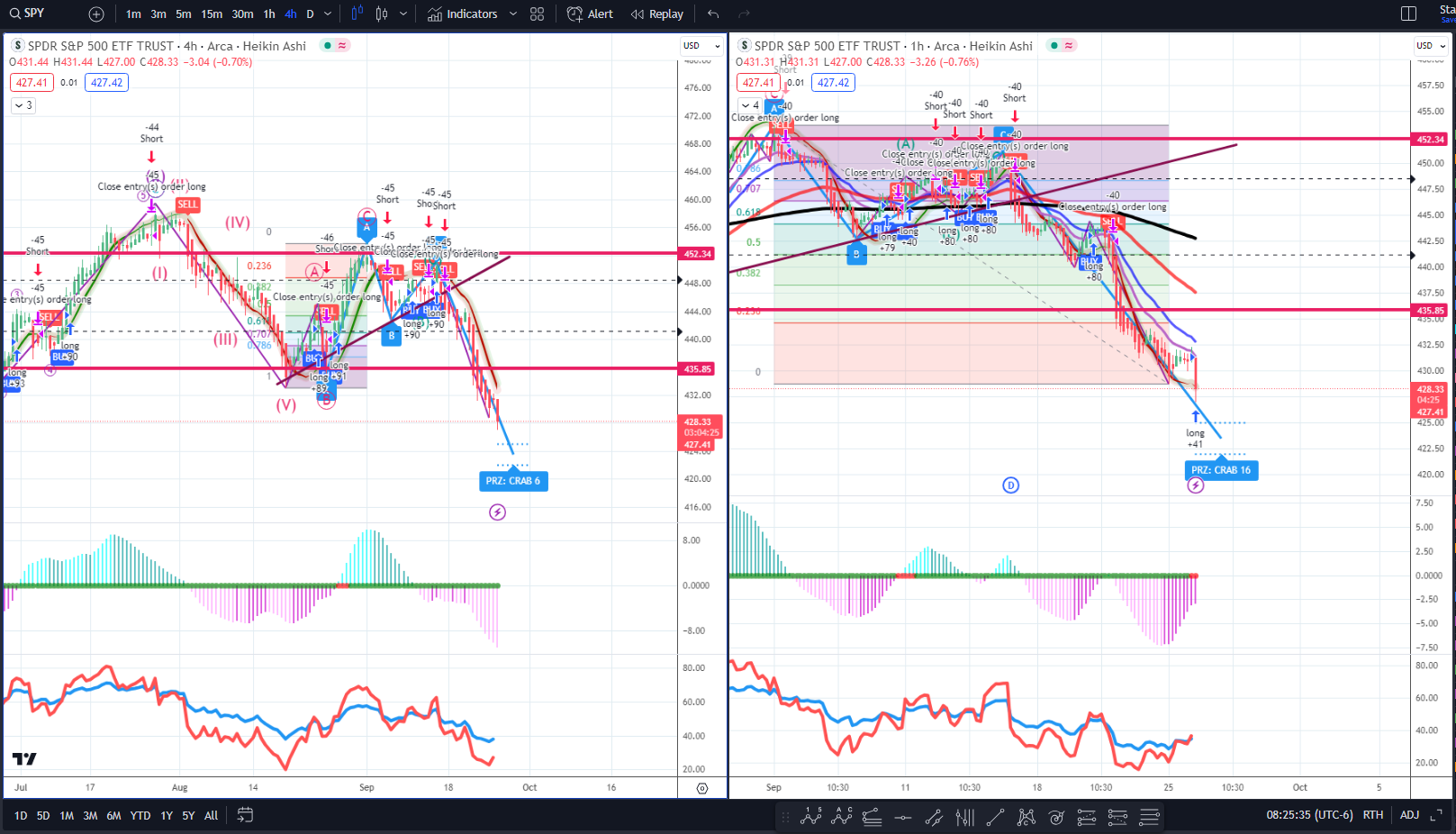Screen dimensions: 1456x834
Task: Toggle the RTH session setting
Action: click(x=1373, y=815)
